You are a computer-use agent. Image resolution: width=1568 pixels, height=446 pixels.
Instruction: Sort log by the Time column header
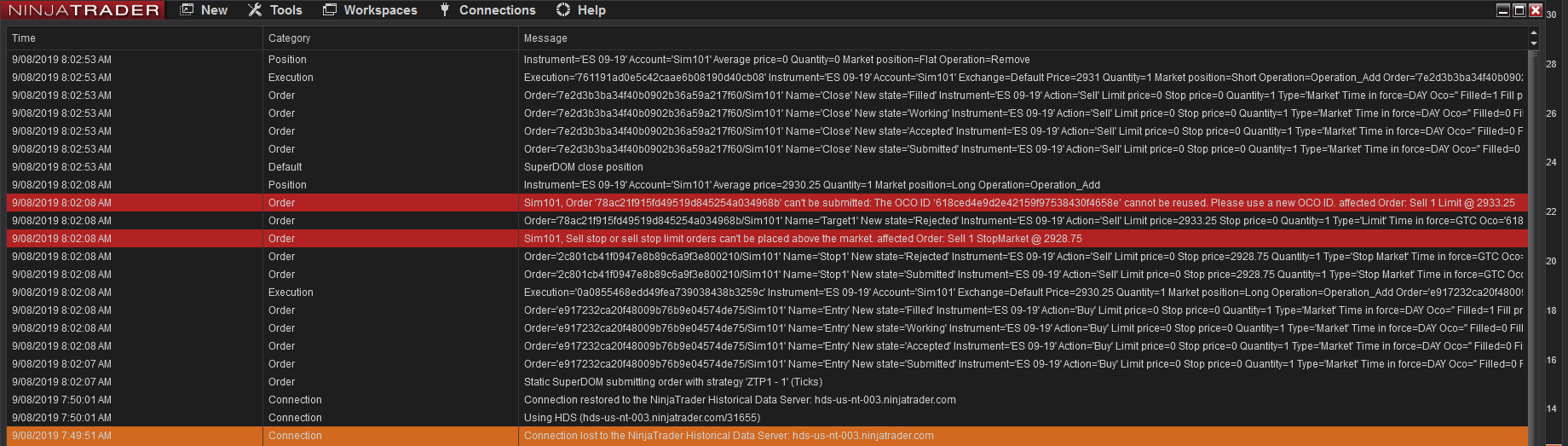pos(135,38)
